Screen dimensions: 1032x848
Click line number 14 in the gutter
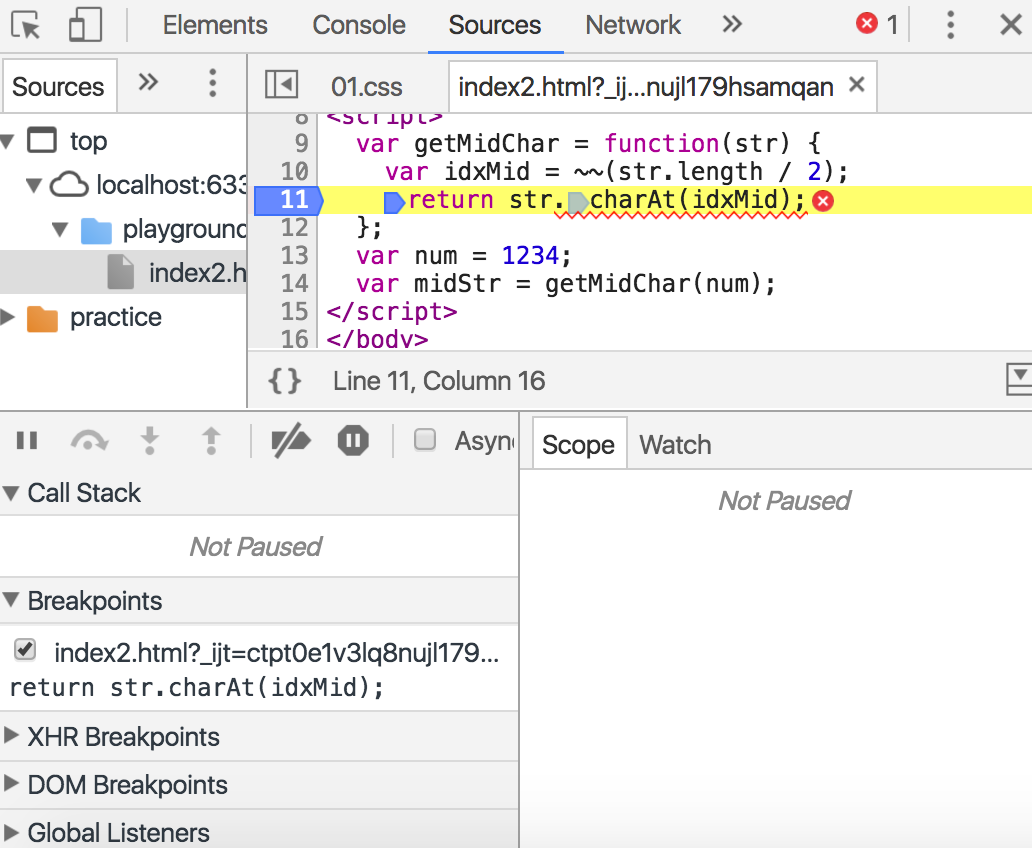(x=294, y=284)
